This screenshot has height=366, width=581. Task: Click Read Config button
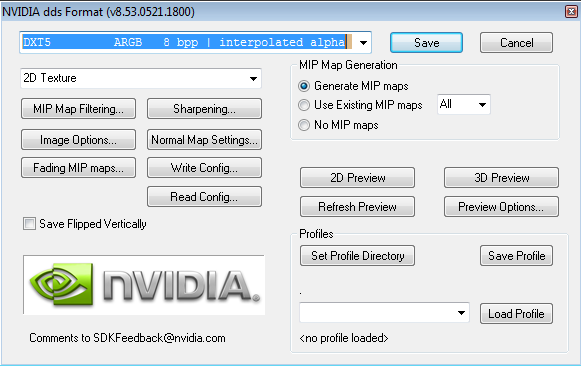205,197
